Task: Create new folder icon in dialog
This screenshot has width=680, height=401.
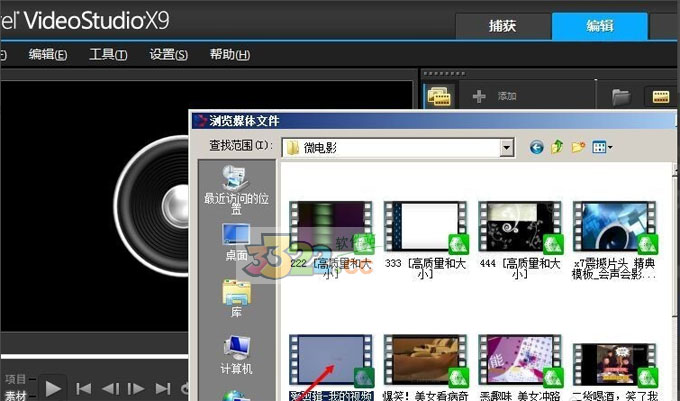Action: 578,147
